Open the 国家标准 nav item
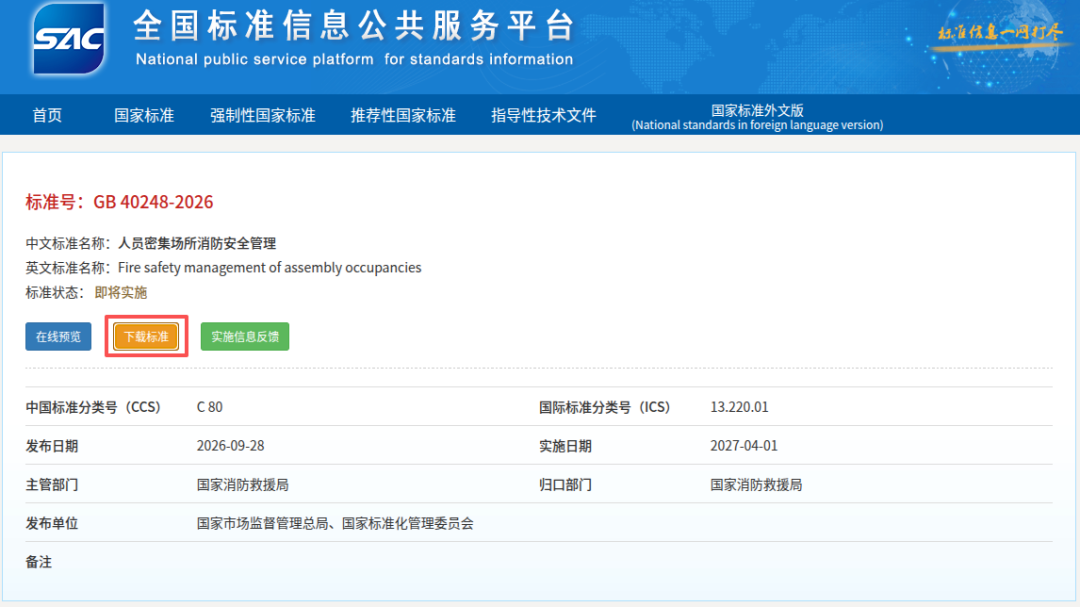 click(x=144, y=115)
